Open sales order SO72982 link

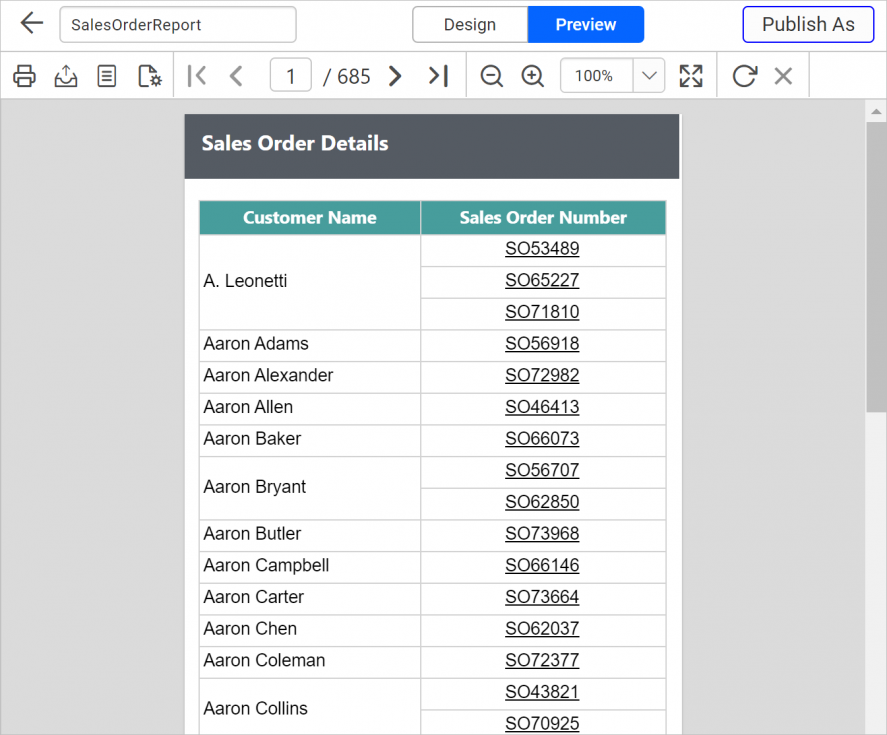coord(542,375)
